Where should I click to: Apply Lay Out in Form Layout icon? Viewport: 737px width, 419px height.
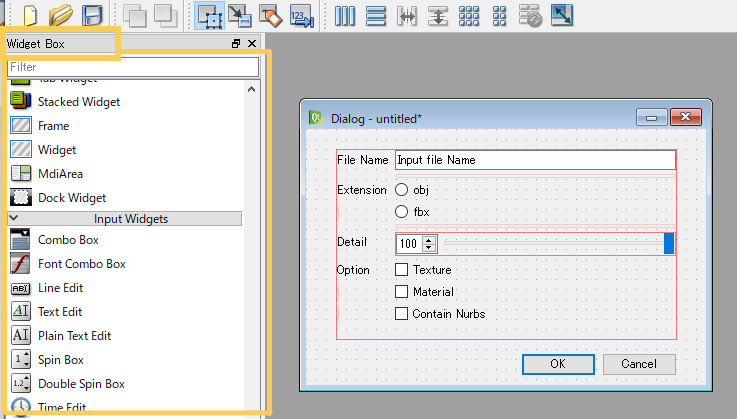pos(499,16)
